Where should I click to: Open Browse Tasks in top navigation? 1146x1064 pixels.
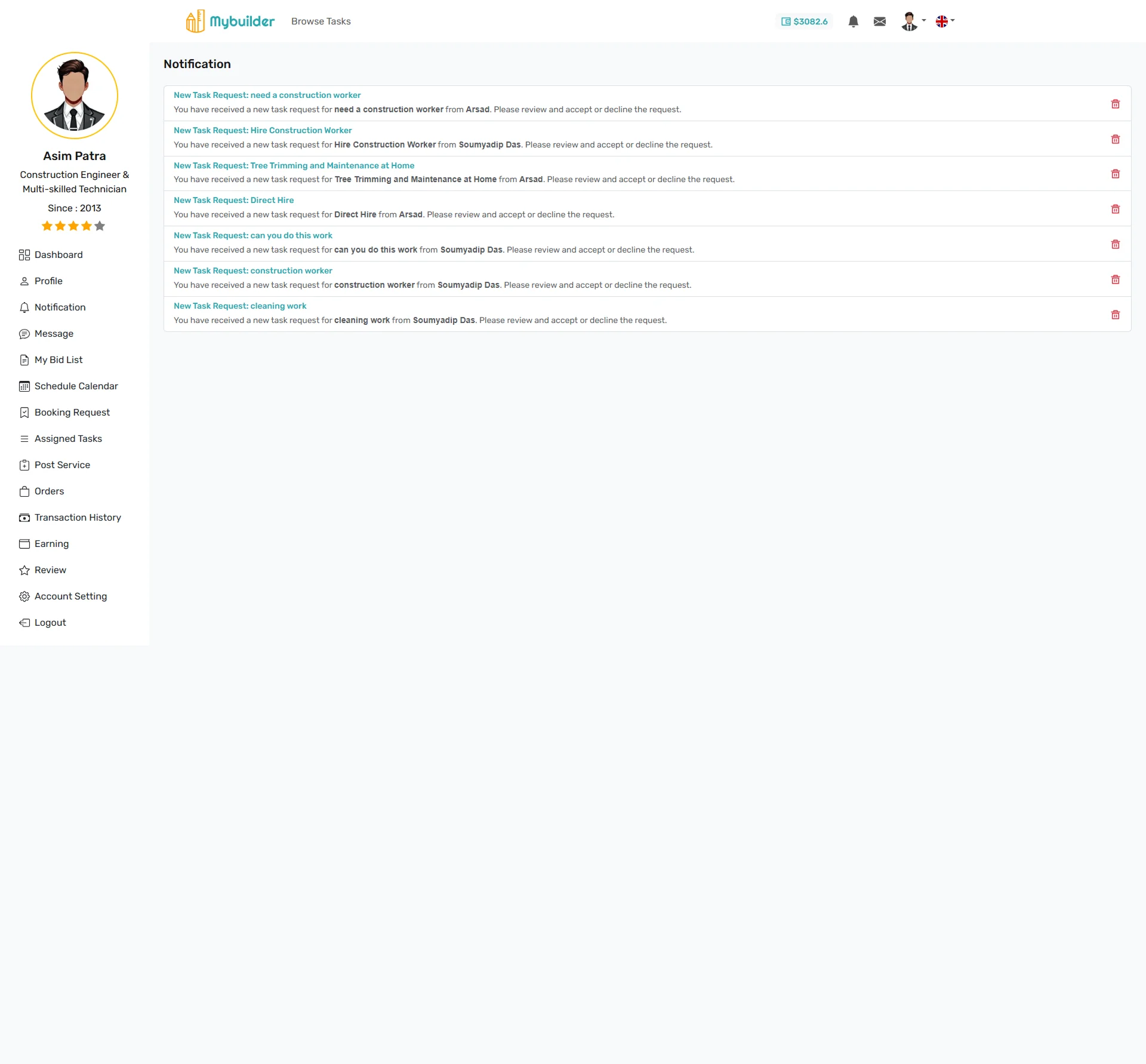coord(321,21)
